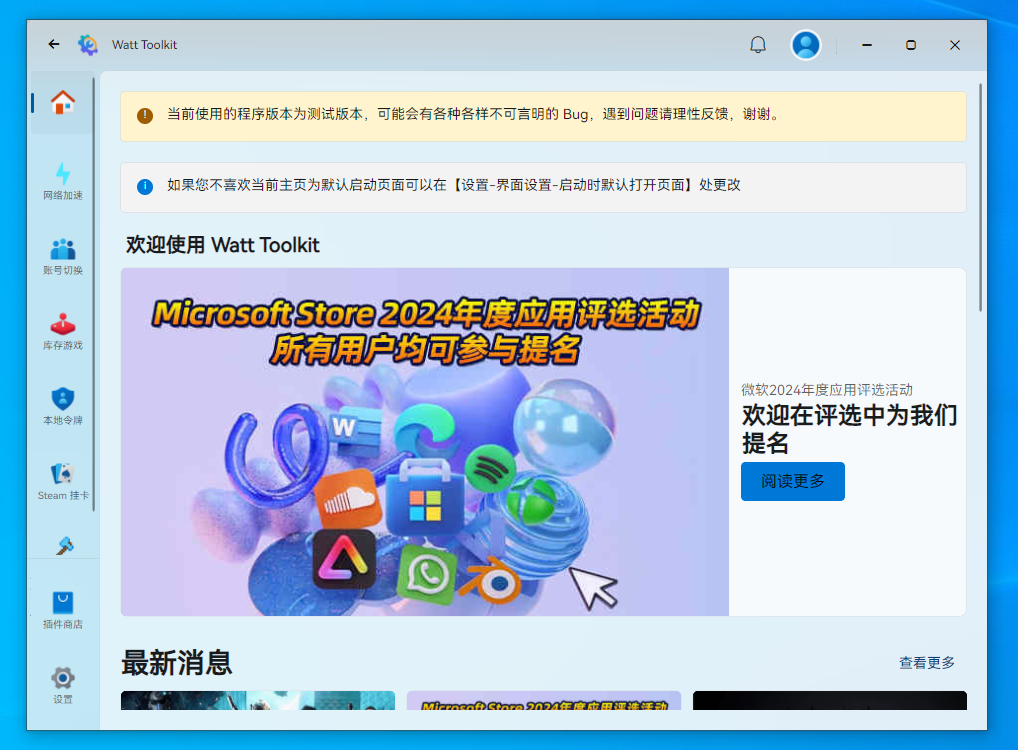Screen dimensions: 1018x750
Task: Click 欢迎在评选中为我们提名 headline
Action: (x=849, y=429)
